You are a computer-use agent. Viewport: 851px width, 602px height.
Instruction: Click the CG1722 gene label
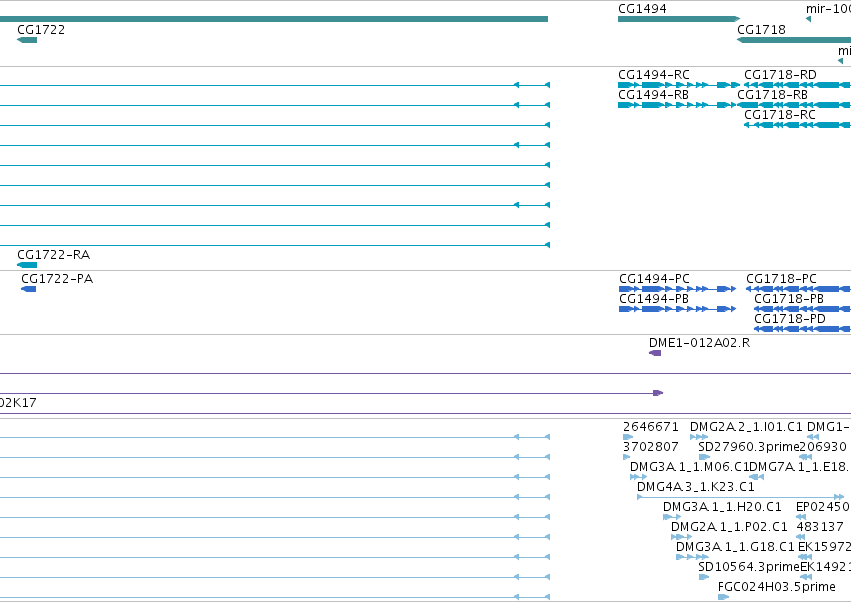41,30
